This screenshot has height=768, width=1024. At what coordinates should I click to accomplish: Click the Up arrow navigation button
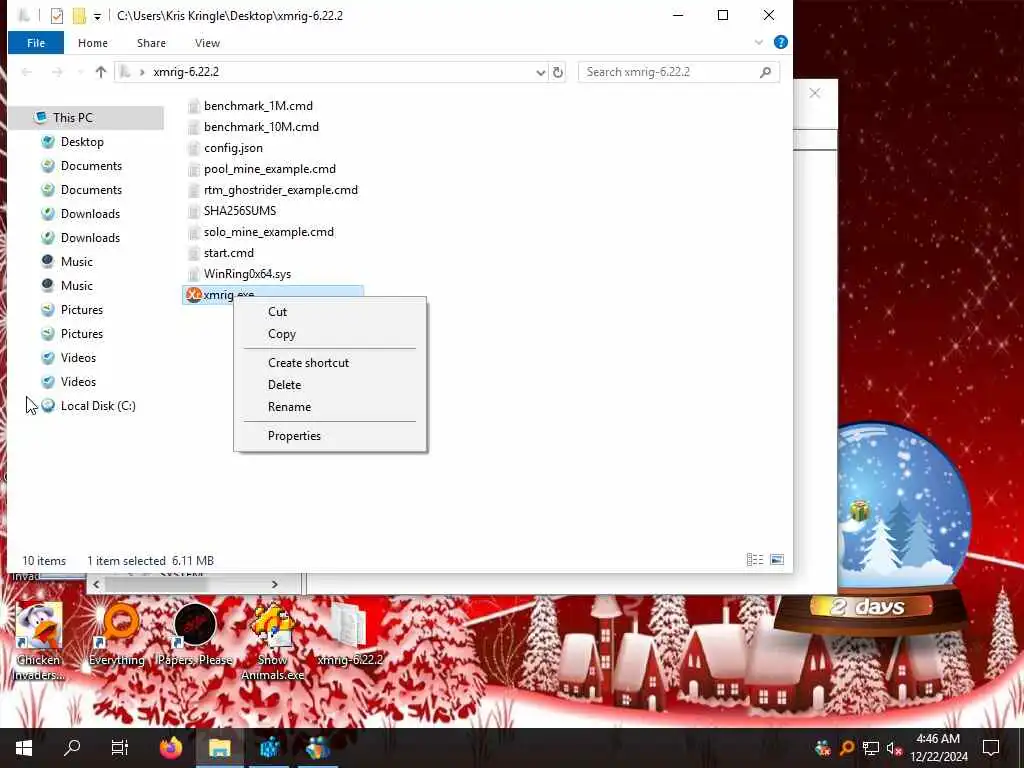click(x=101, y=72)
